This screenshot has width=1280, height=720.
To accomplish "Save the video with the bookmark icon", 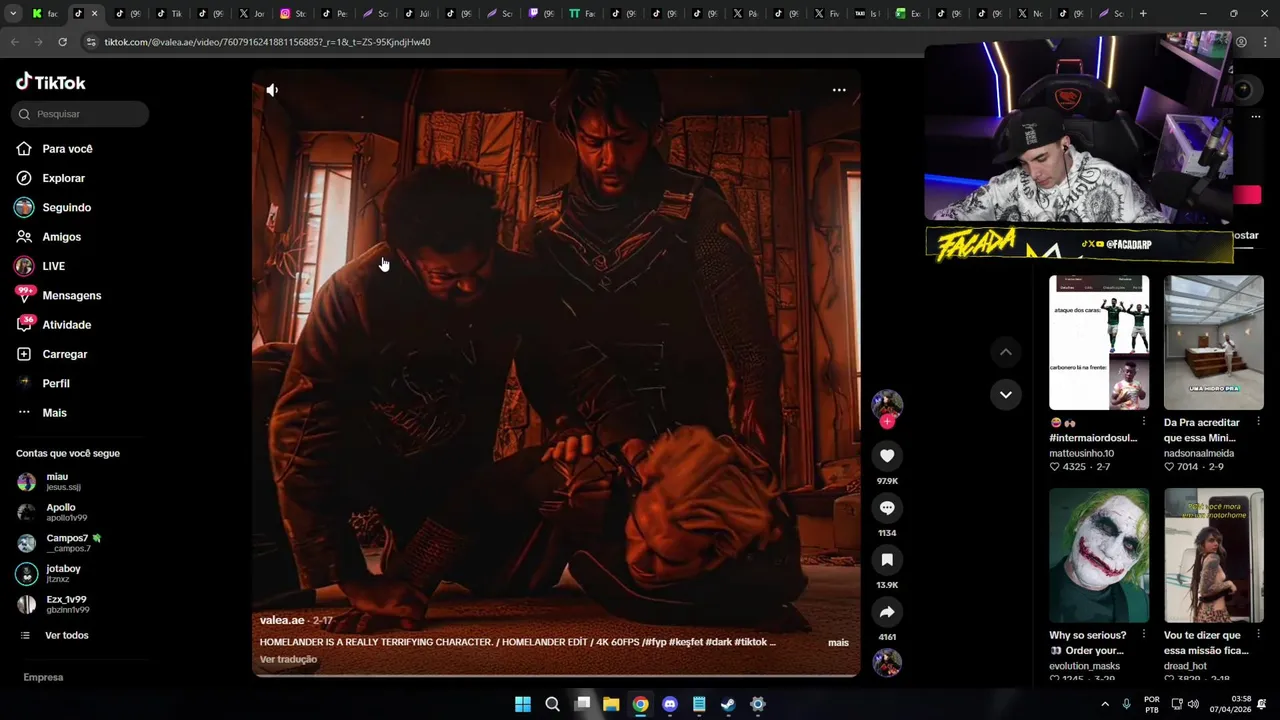I will point(887,560).
